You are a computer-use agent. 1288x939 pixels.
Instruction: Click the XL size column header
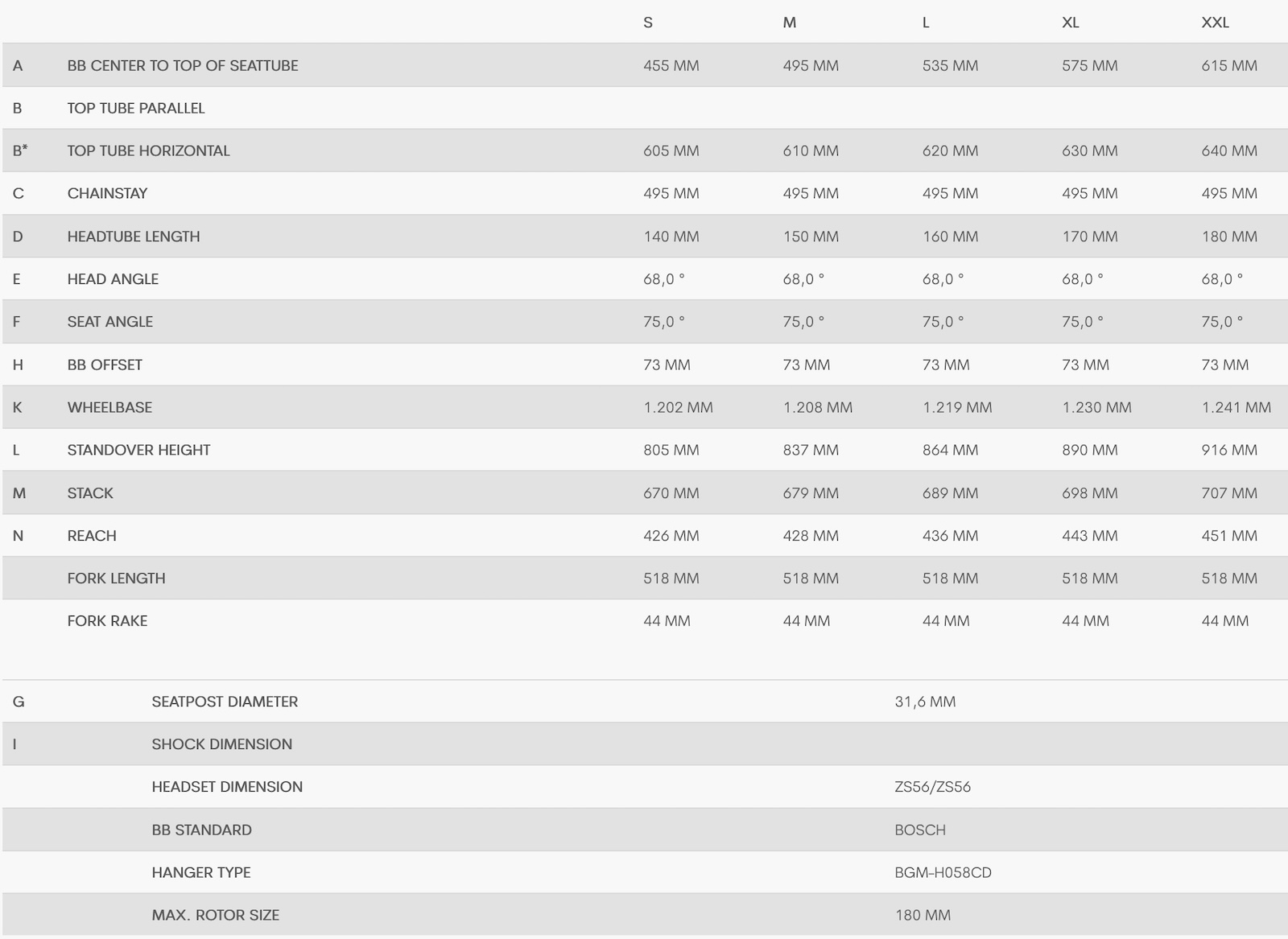point(1070,23)
